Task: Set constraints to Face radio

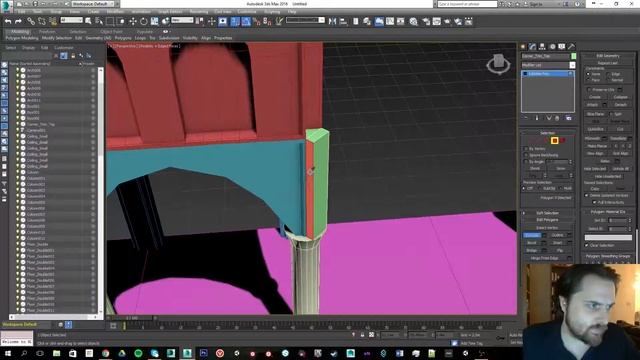Action: pyautogui.click(x=588, y=80)
